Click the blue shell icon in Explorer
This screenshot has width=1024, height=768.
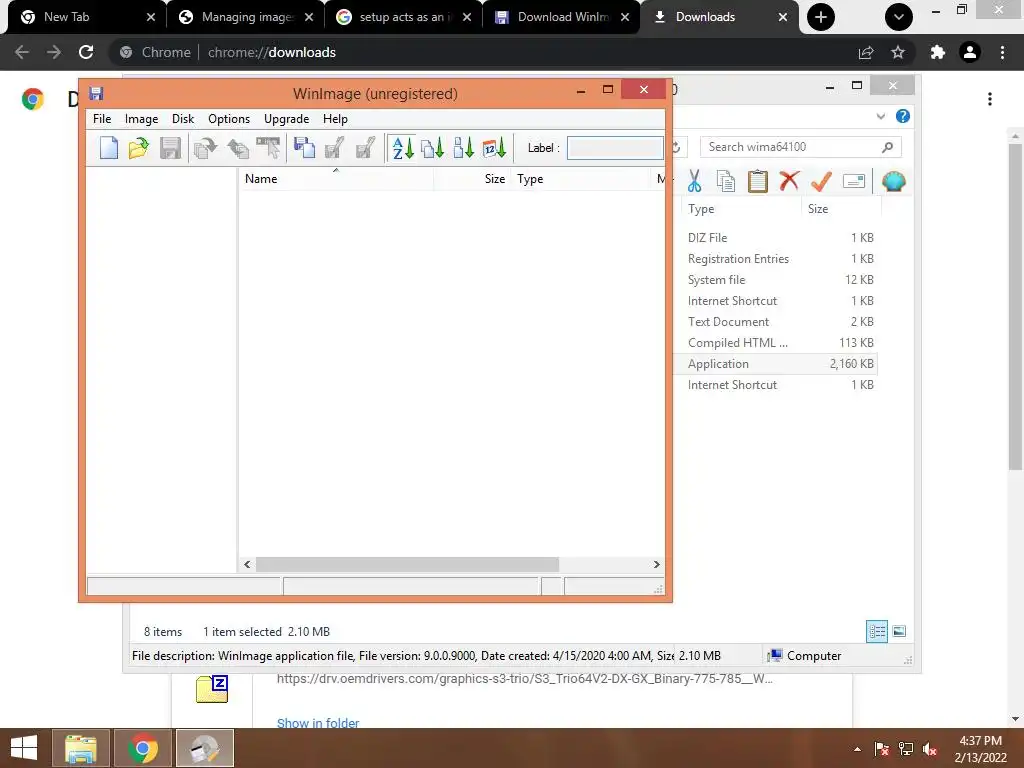[x=893, y=181]
